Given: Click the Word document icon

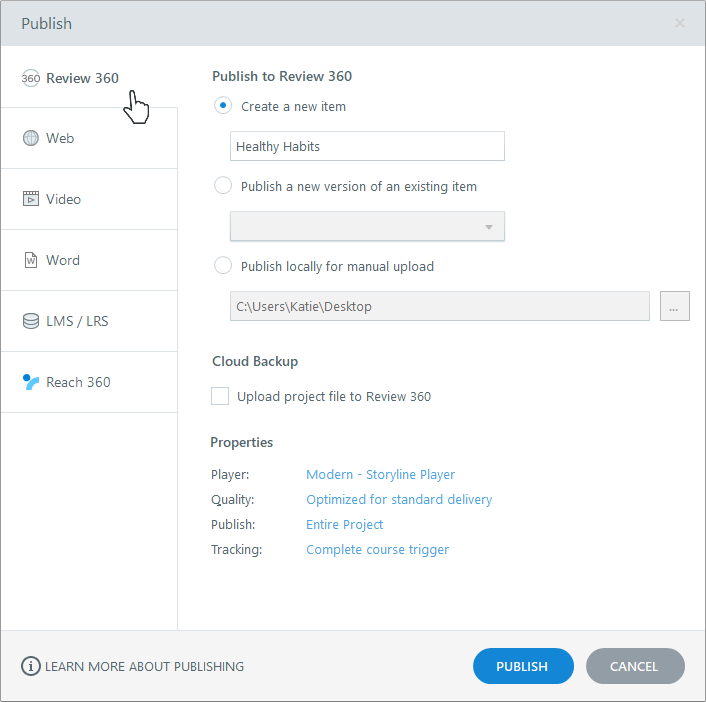Looking at the screenshot, I should [30, 260].
